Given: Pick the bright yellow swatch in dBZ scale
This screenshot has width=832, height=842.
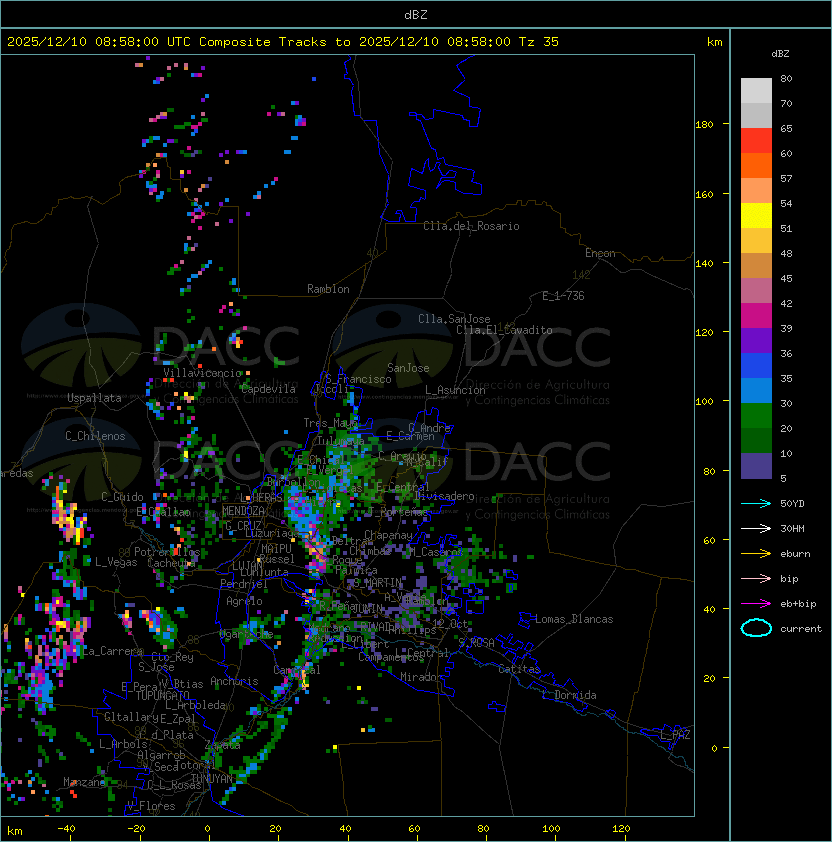Looking at the screenshot, I should pos(756,215).
